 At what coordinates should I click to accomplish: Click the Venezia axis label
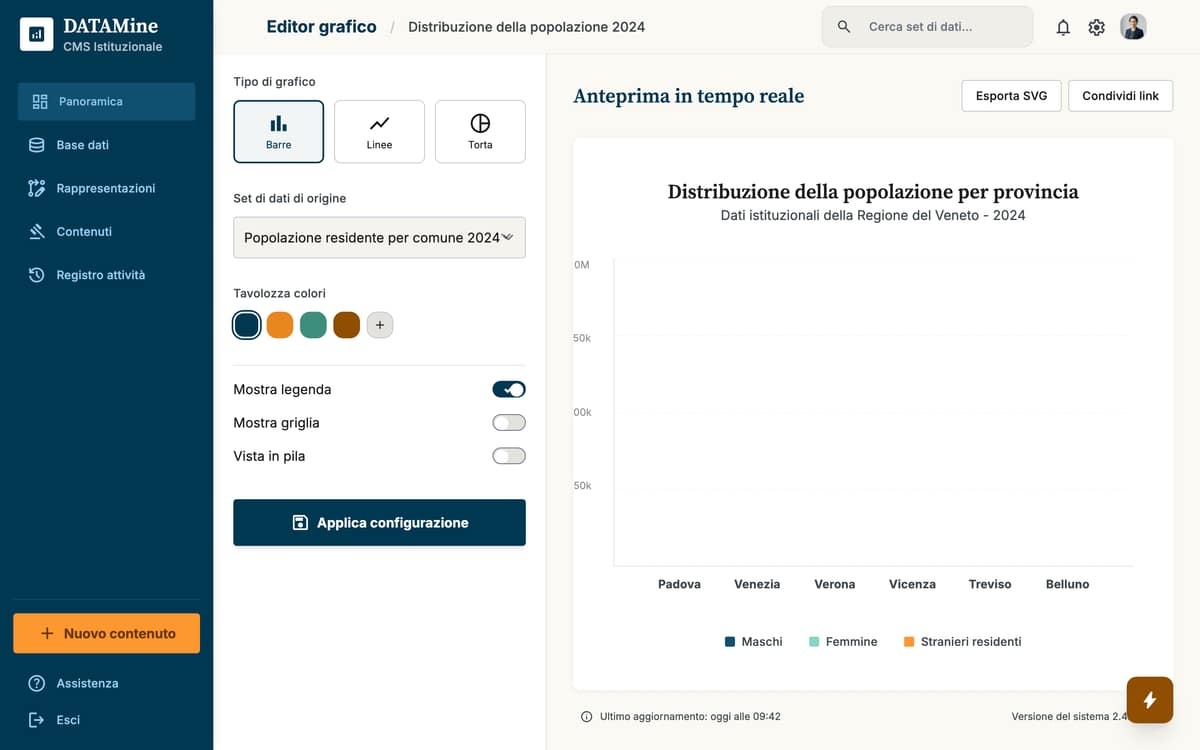tap(757, 584)
